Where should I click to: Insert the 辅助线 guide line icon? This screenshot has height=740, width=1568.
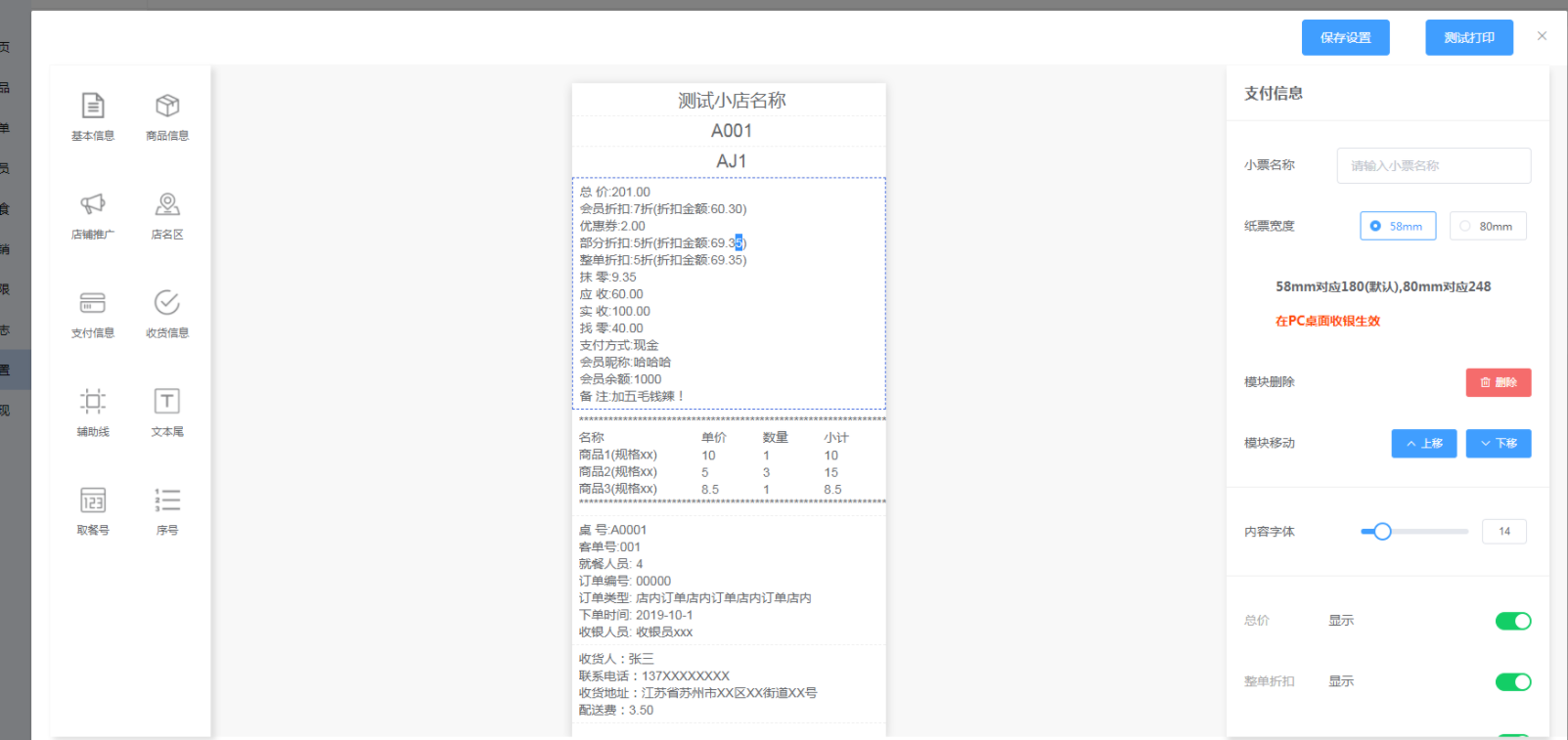coord(93,401)
